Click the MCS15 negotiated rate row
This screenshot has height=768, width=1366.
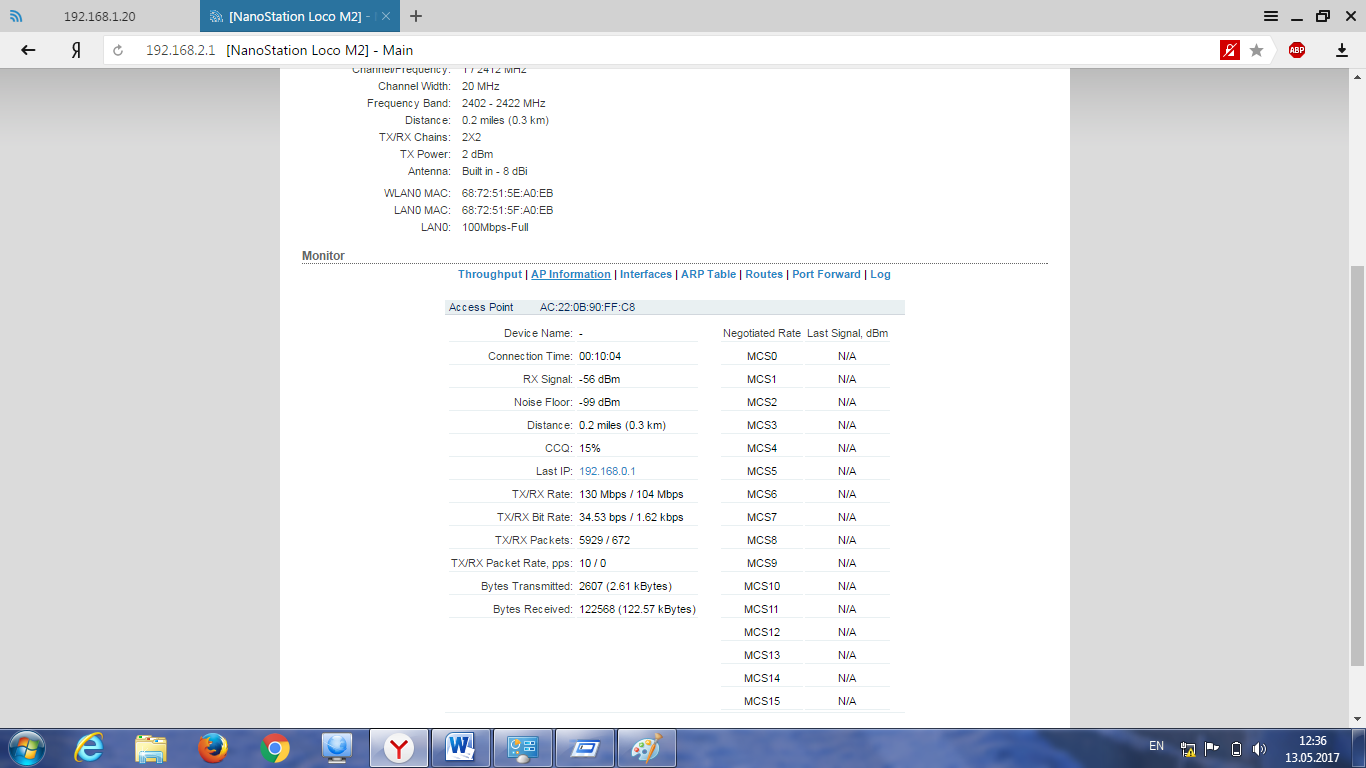[804, 701]
